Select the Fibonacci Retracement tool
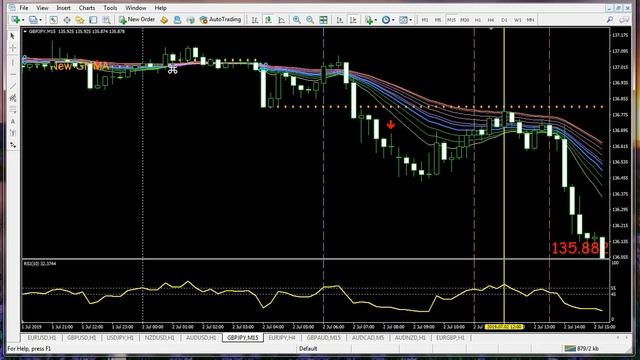This screenshot has height=360, width=640. [13, 110]
